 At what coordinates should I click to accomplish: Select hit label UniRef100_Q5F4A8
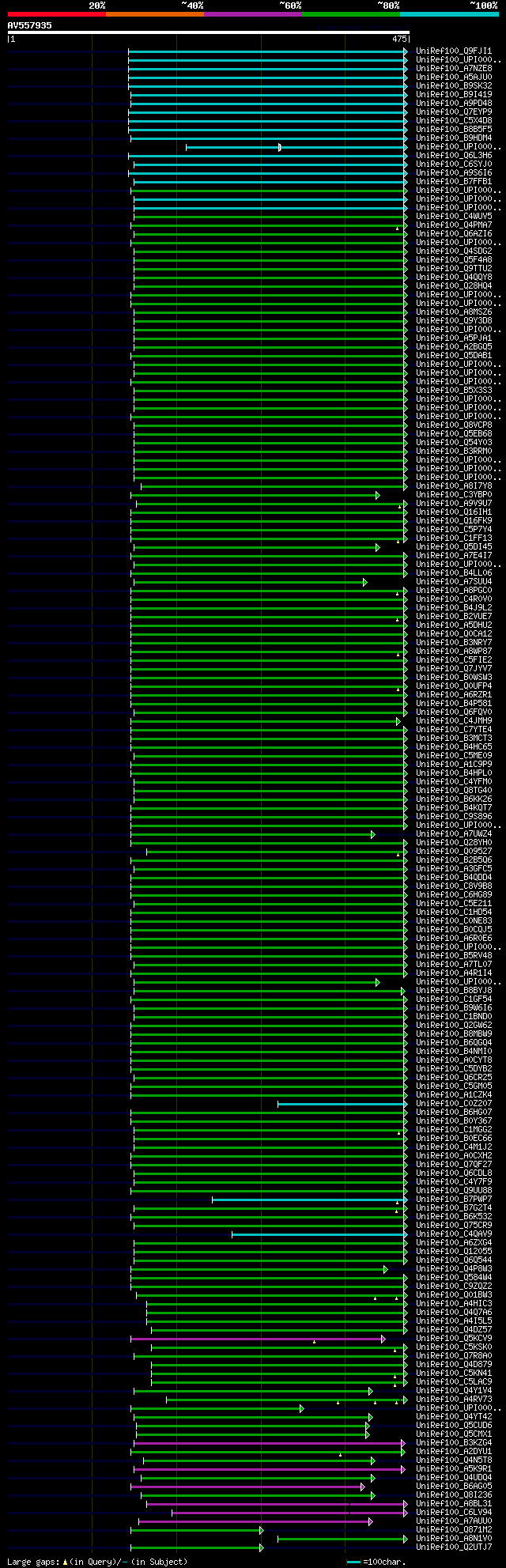(x=454, y=260)
